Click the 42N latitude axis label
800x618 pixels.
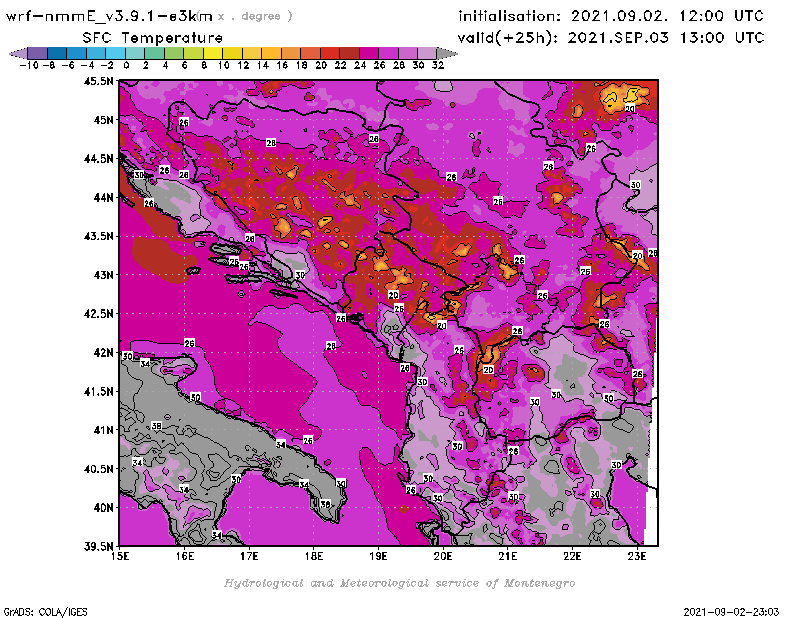click(103, 353)
